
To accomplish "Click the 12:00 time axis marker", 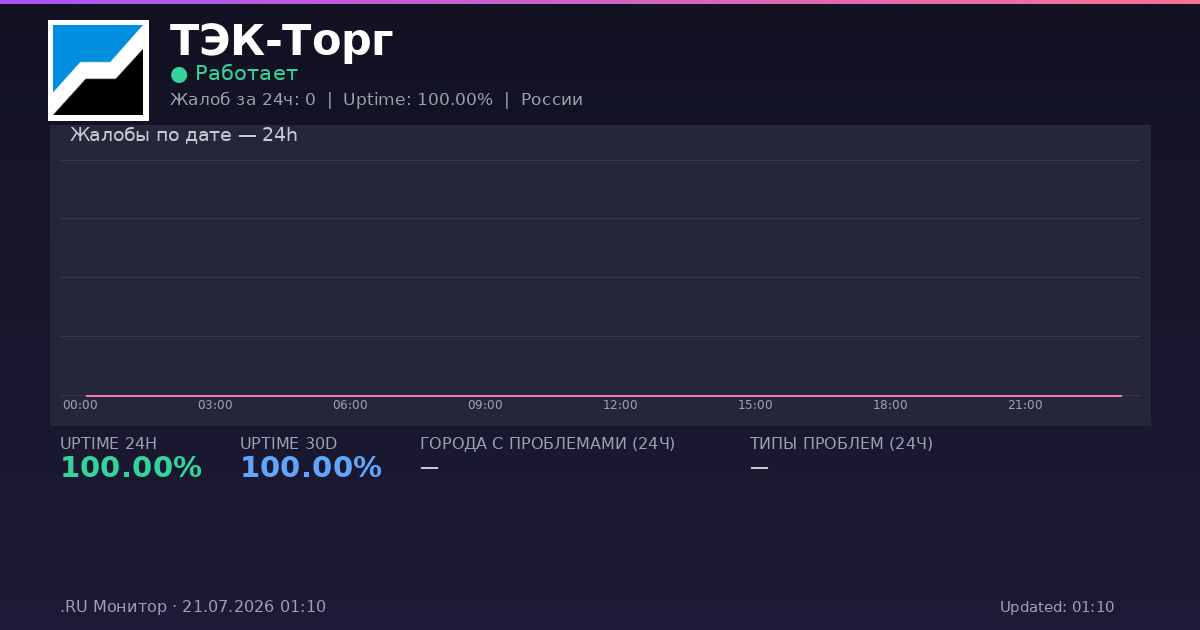I will (x=620, y=405).
